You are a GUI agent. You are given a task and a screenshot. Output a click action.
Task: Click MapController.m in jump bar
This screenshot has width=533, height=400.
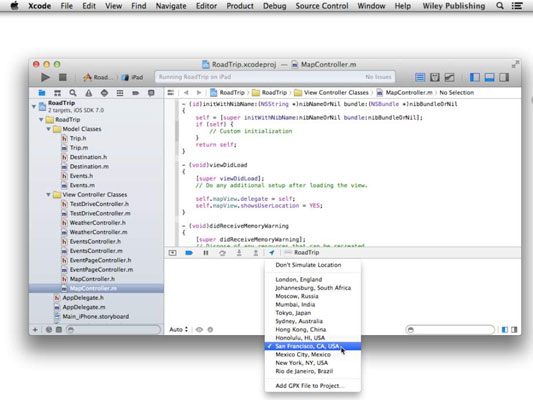coord(405,92)
